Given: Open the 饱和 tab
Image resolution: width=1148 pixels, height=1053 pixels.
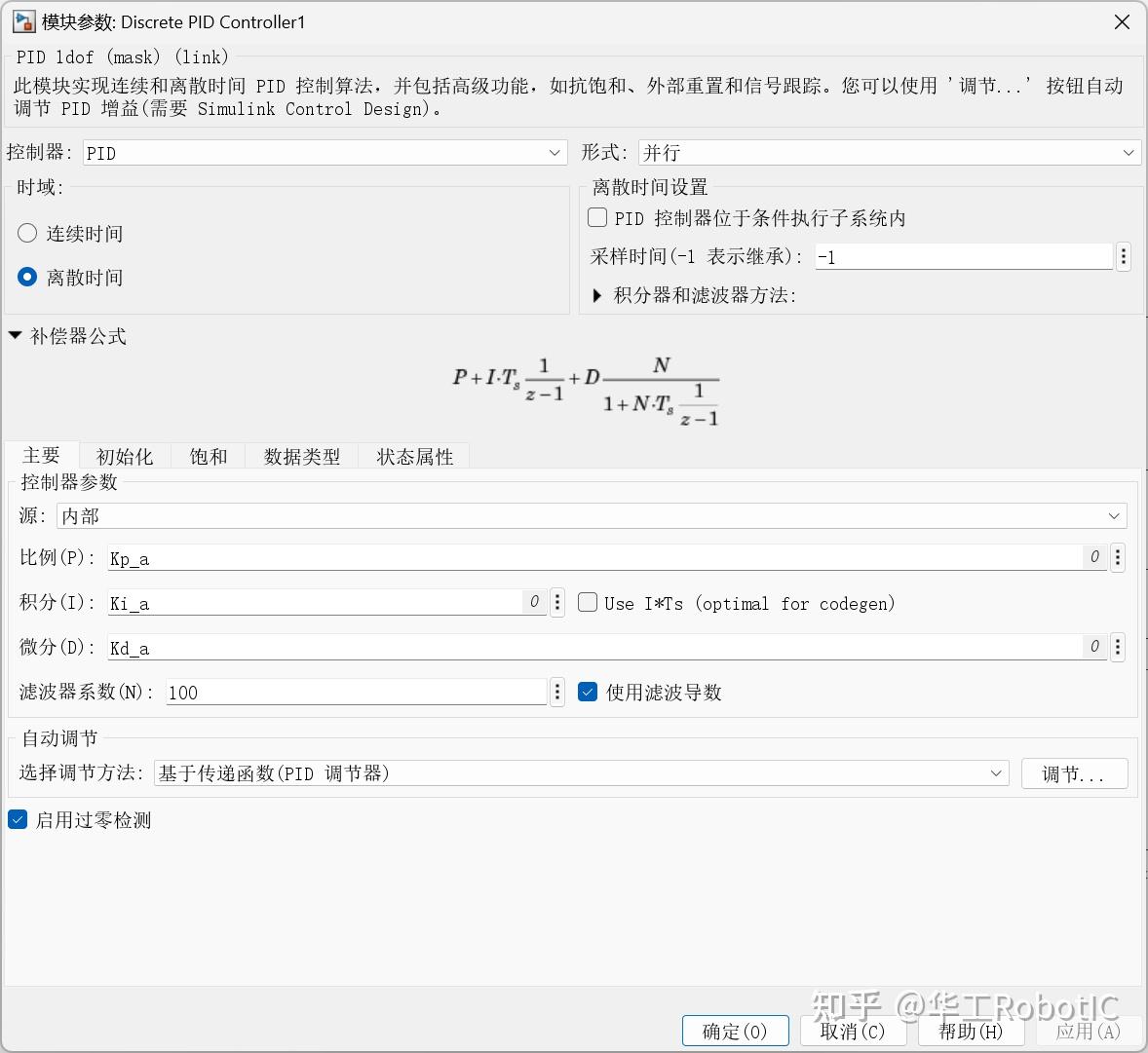Looking at the screenshot, I should click(207, 455).
